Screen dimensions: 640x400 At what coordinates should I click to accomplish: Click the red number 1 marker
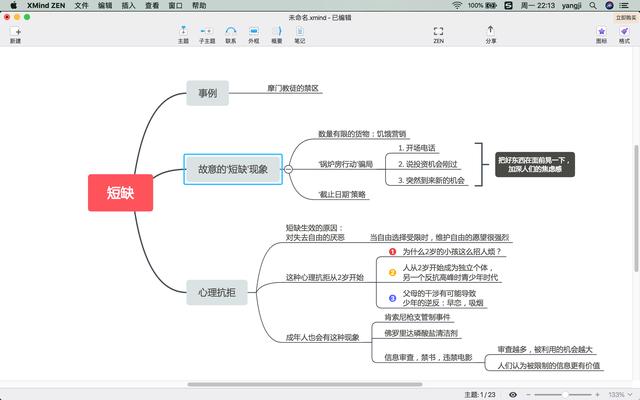pos(392,251)
